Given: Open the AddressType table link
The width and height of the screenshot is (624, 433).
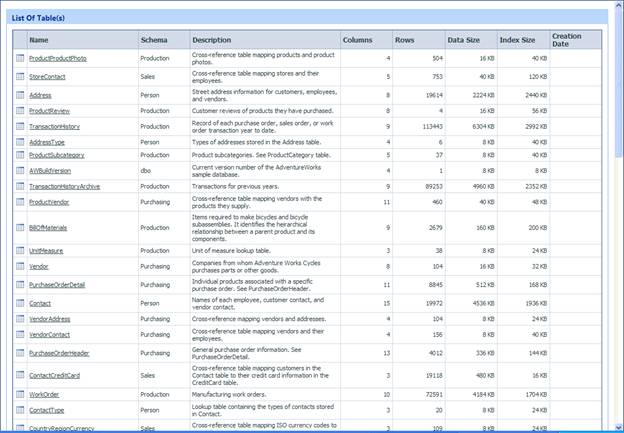Looking at the screenshot, I should [47, 142].
